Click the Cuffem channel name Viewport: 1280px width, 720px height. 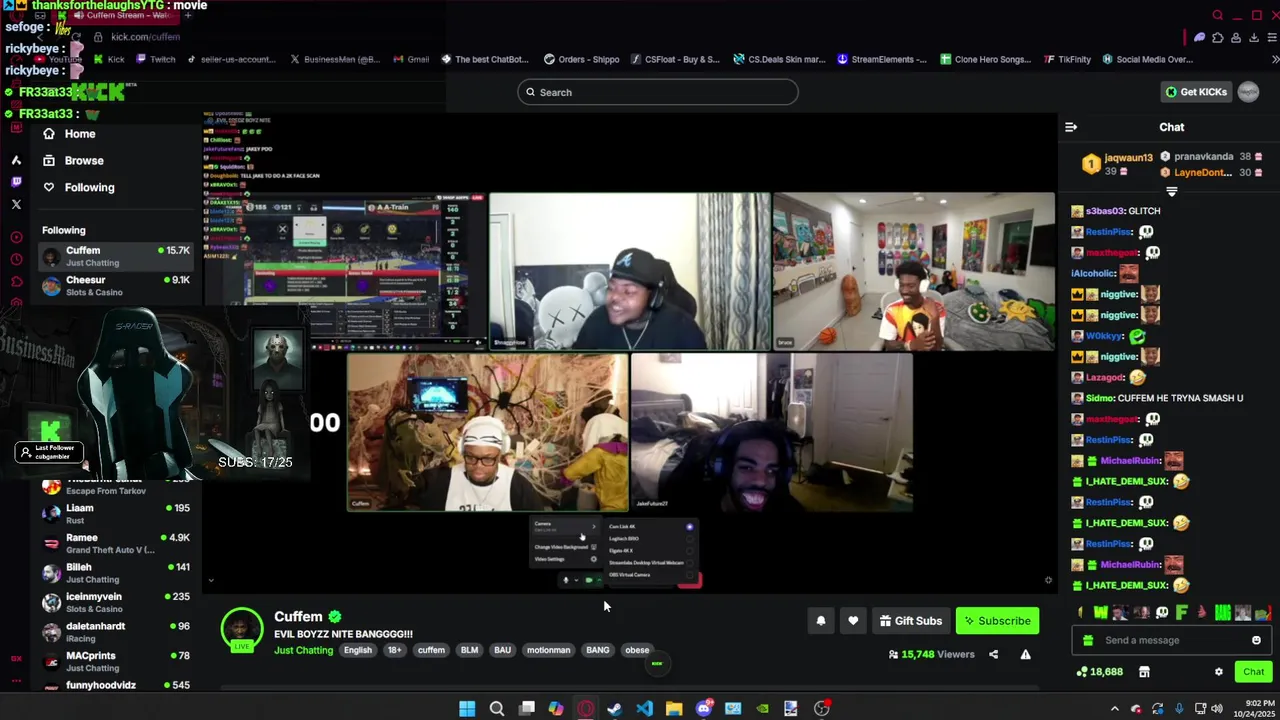coord(298,617)
